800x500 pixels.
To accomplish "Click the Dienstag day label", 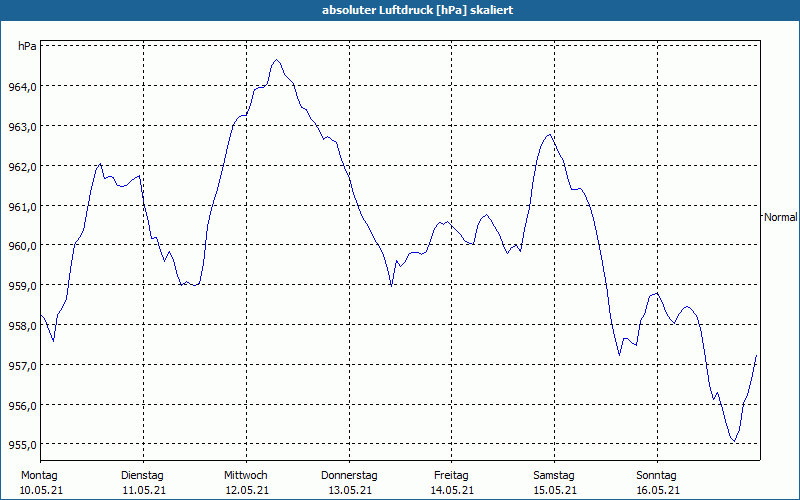I will (142, 476).
